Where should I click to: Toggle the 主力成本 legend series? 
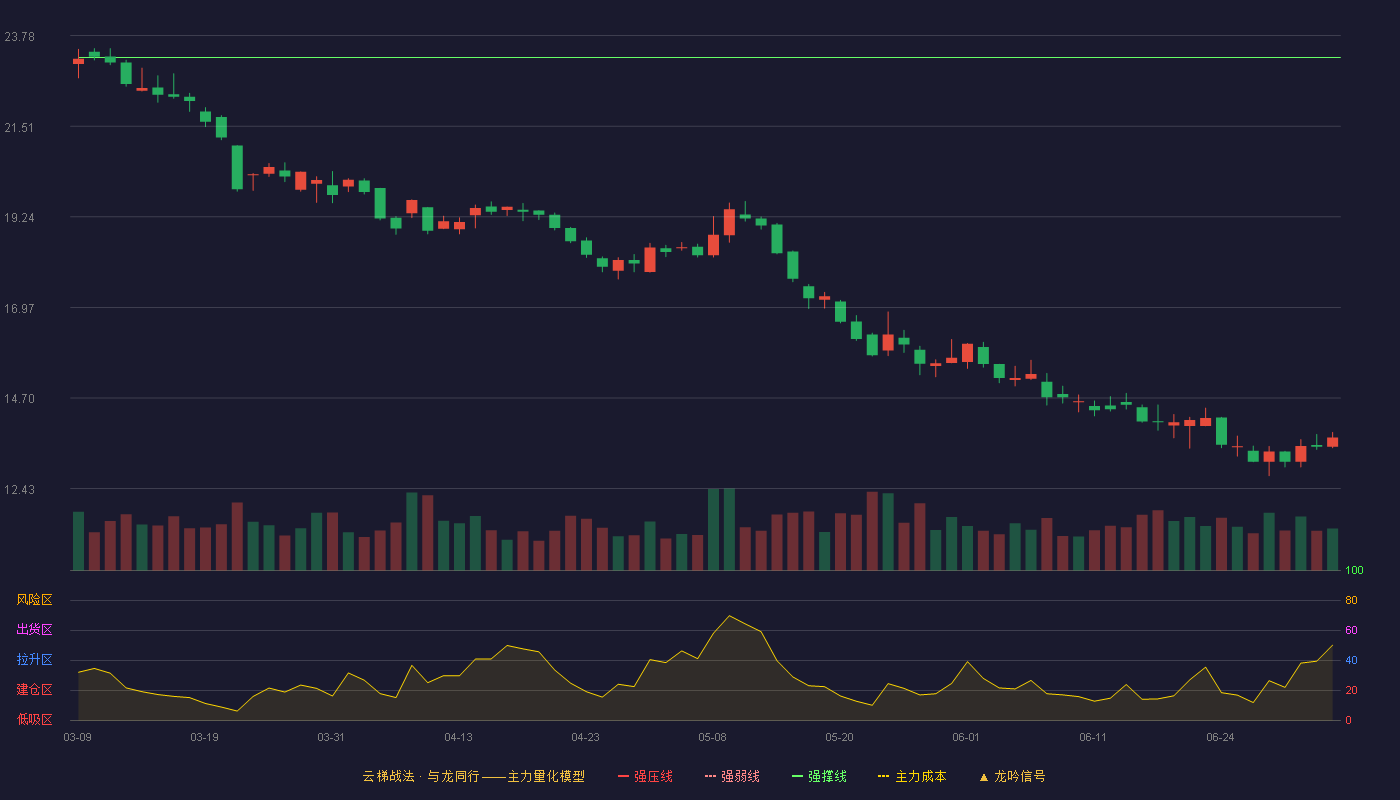912,776
